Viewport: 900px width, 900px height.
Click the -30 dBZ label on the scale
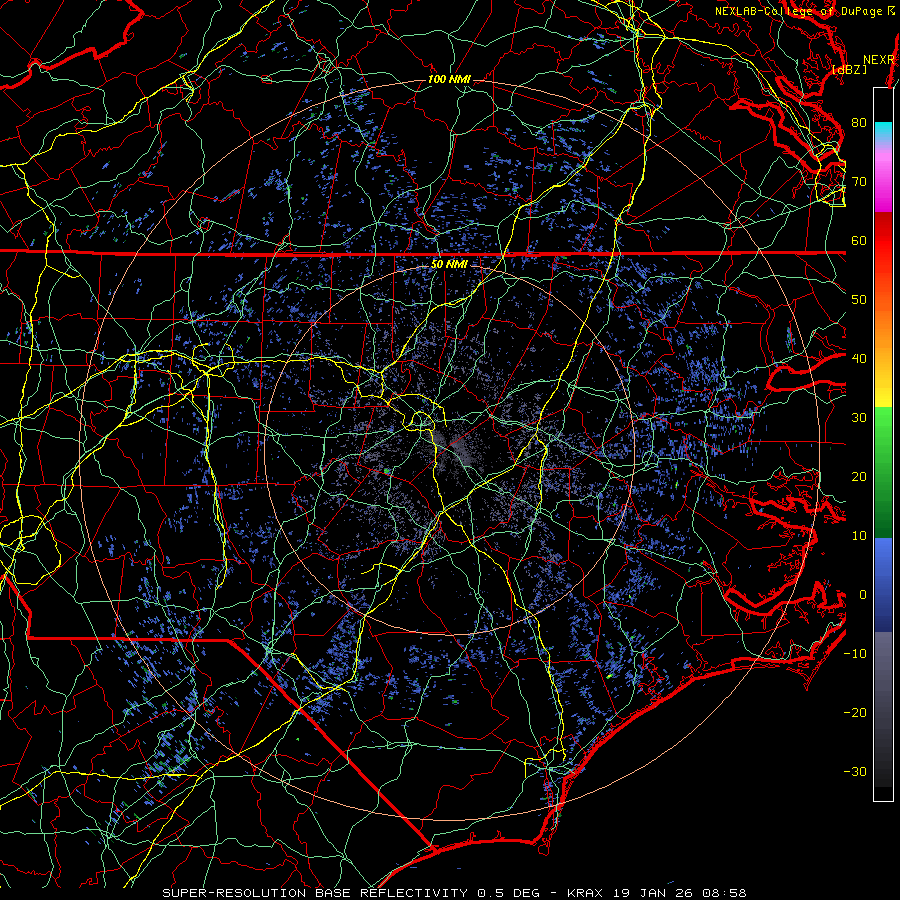point(855,772)
